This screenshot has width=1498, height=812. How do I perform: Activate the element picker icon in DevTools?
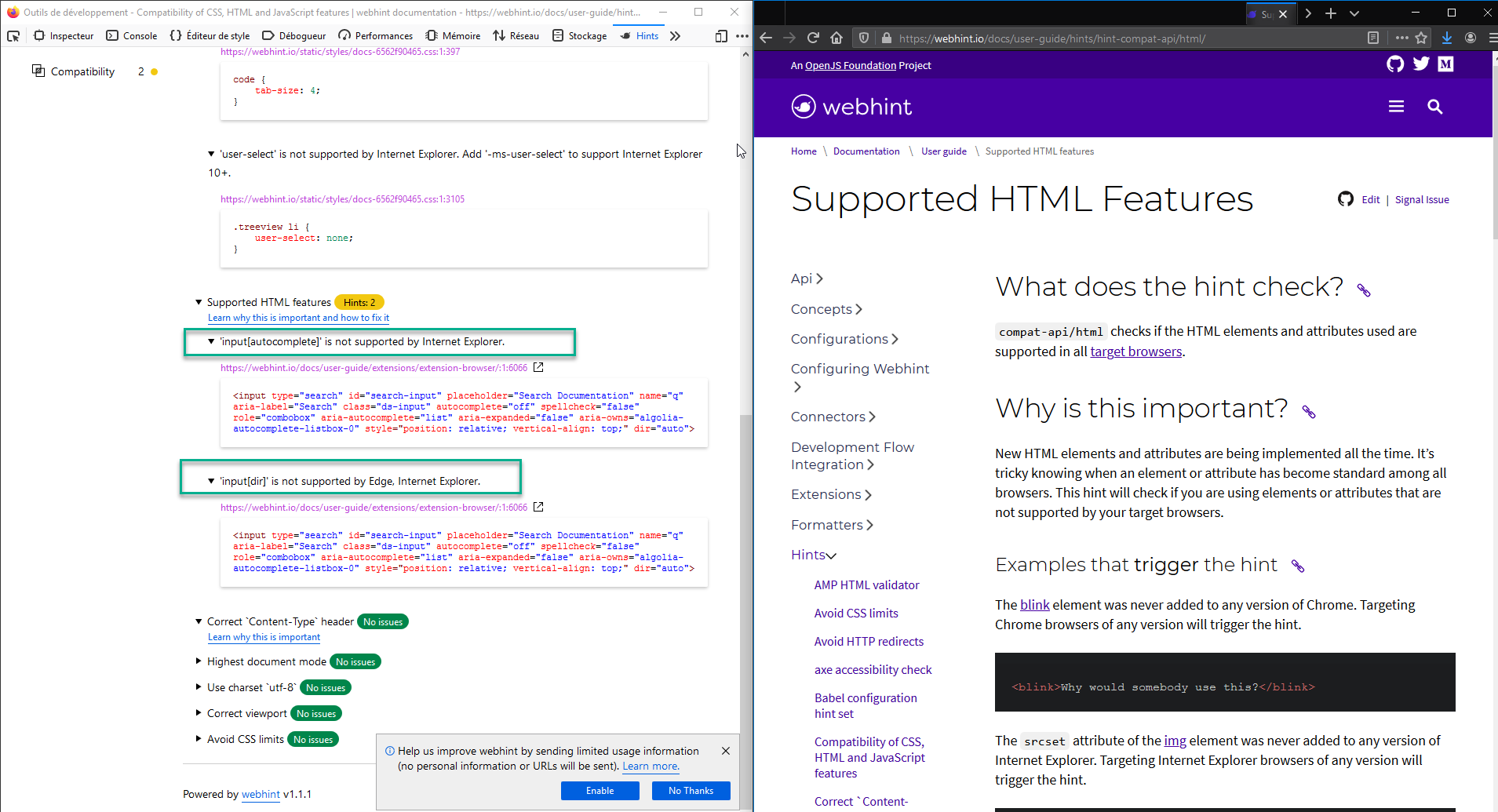[13, 36]
